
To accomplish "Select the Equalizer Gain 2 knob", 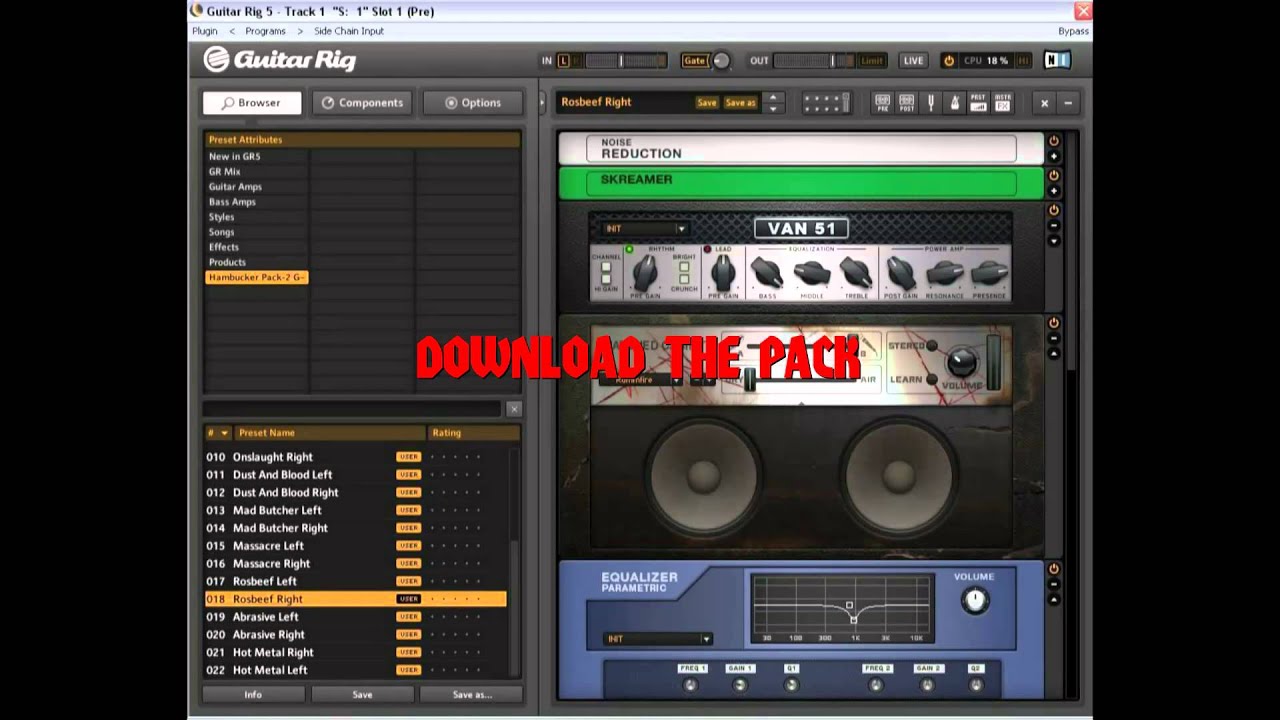I will click(927, 685).
